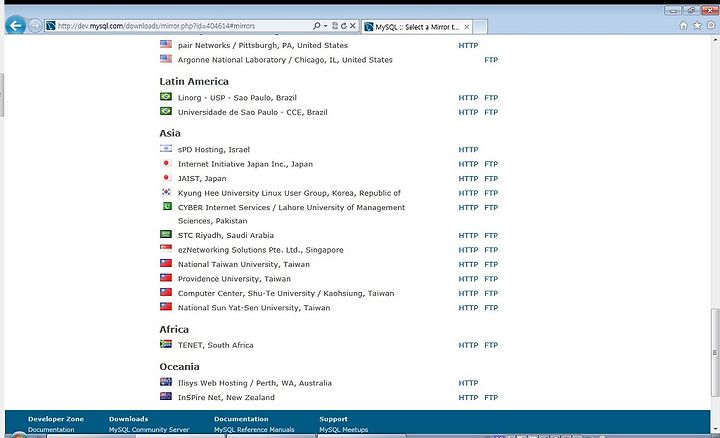Click FTP link for Universidade de Sao Paulo CCE
The image size is (720, 438).
coord(491,112)
